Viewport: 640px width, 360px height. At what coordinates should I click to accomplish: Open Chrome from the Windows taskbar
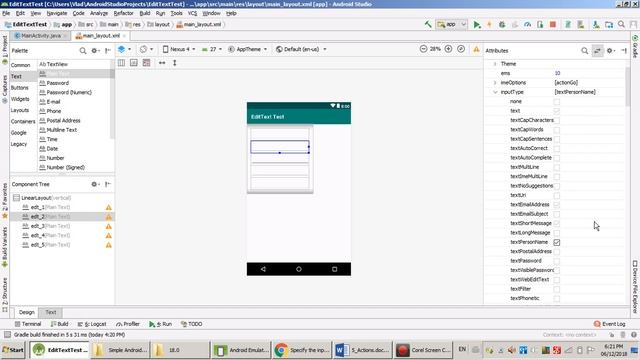(302, 350)
